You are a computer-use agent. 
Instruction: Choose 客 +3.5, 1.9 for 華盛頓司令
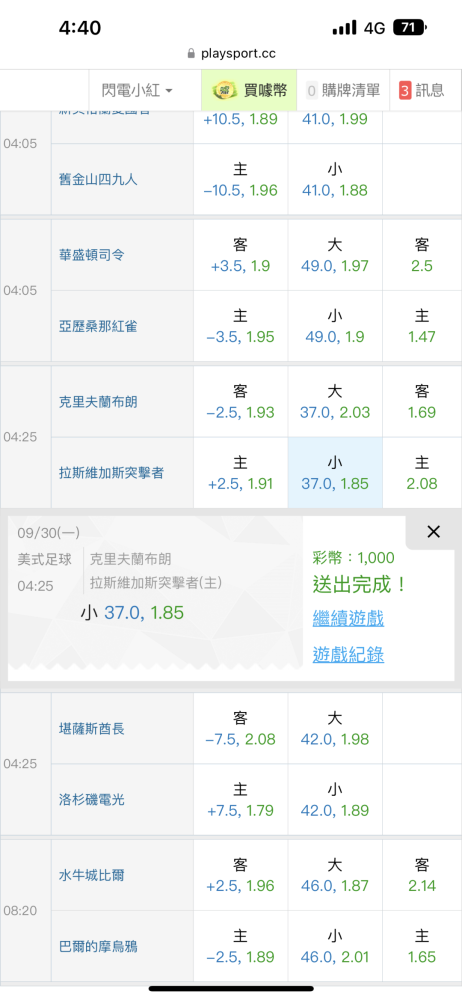pos(241,254)
